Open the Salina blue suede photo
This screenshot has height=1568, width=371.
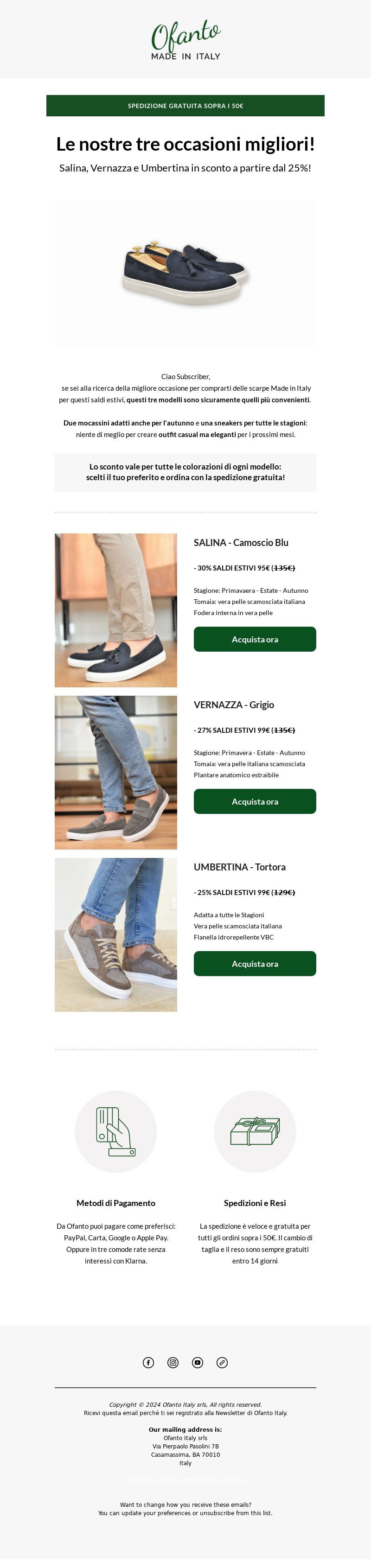pyautogui.click(x=116, y=610)
